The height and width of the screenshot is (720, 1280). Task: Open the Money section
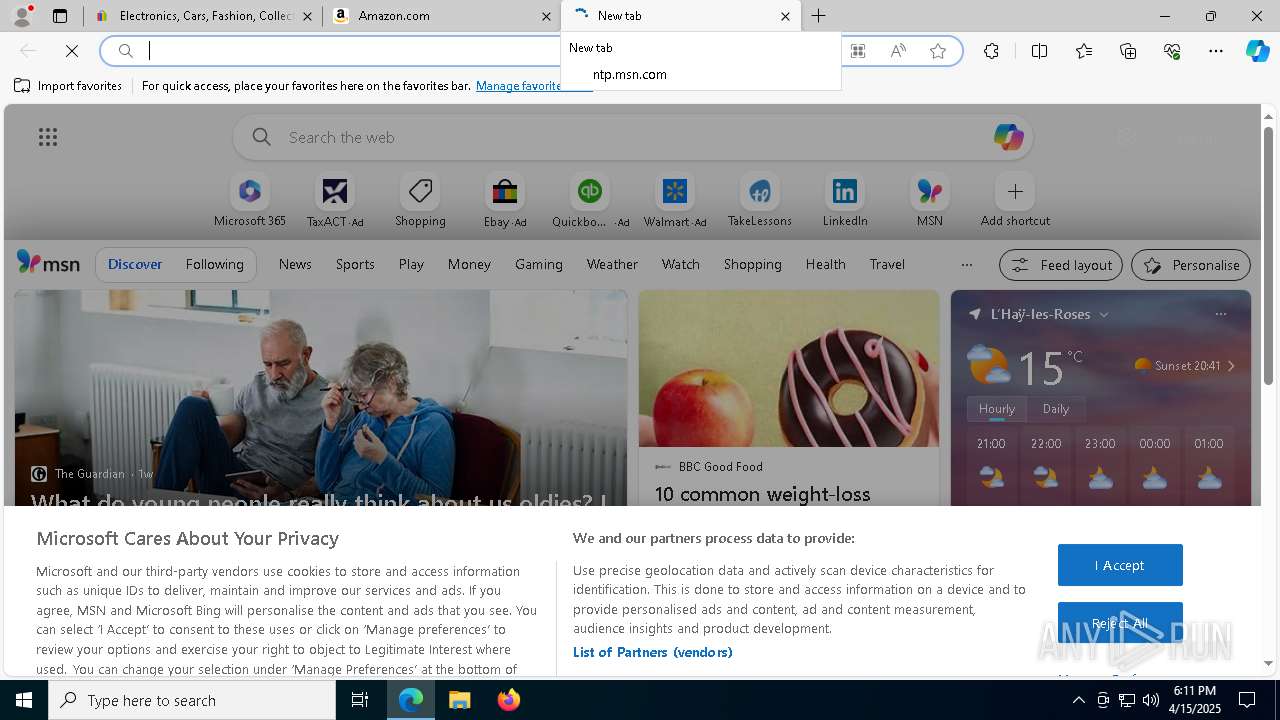pos(469,264)
